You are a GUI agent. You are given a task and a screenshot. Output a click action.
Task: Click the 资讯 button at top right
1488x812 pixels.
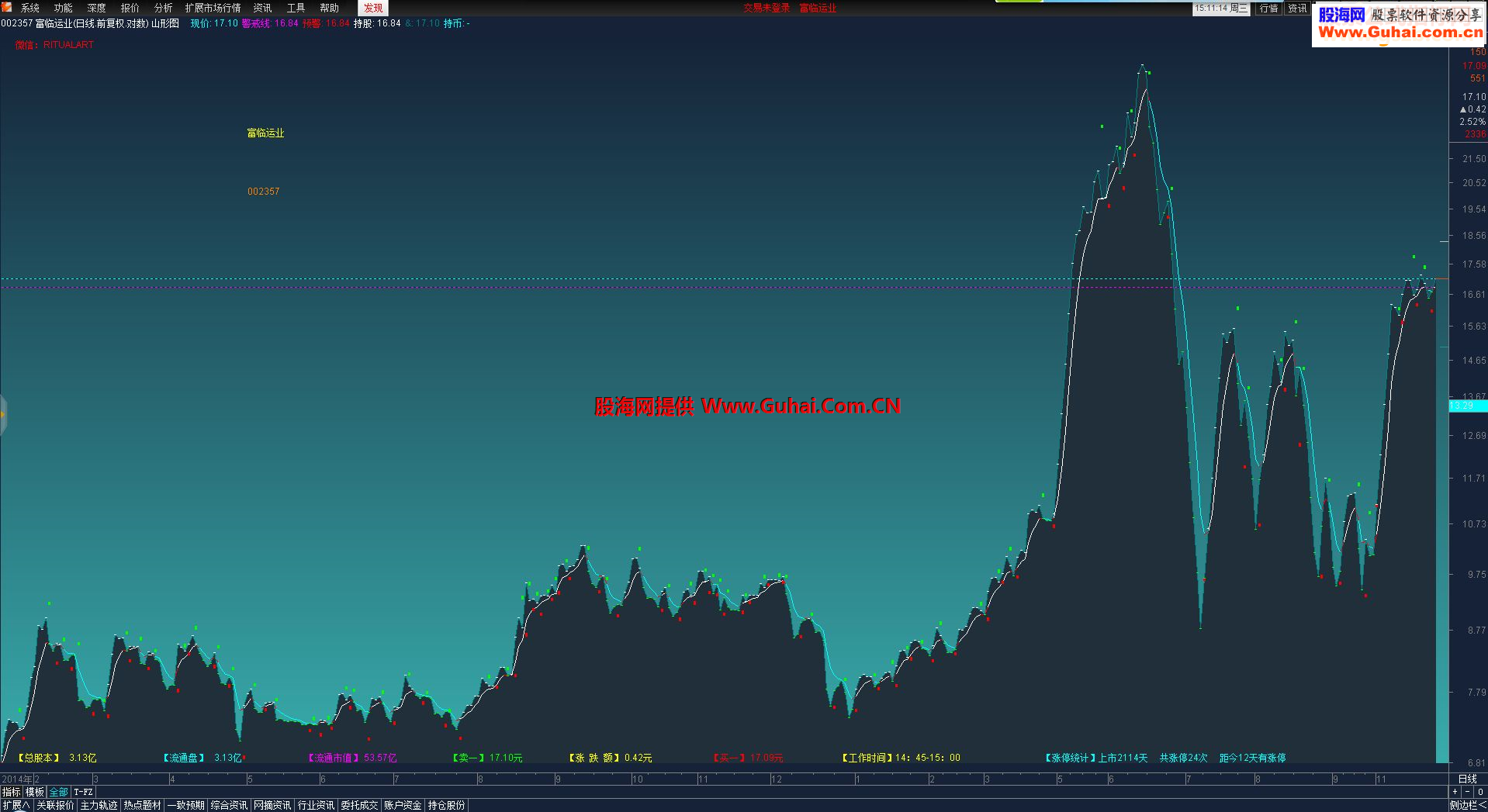click(x=1297, y=9)
